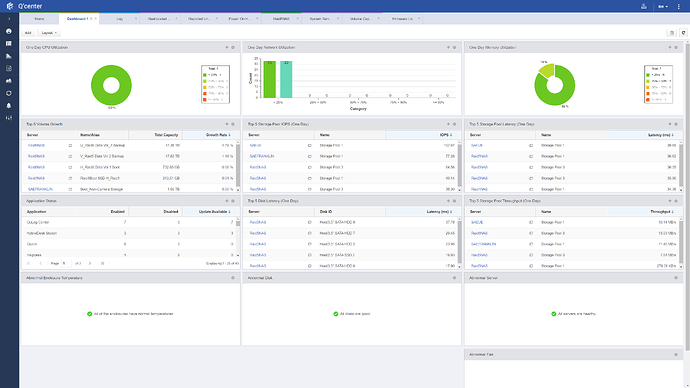Toggle the red legend swatch in CPU Utilization legend
690x388 pixels.
pyautogui.click(x=205, y=100)
